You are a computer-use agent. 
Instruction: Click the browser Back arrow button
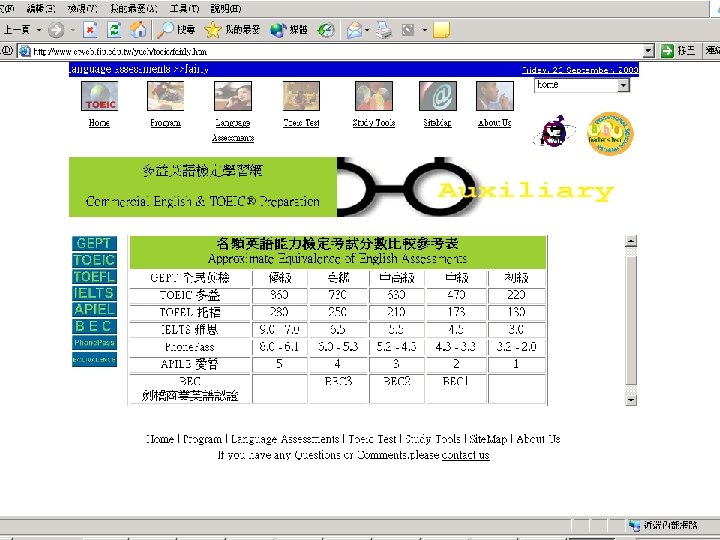16,30
